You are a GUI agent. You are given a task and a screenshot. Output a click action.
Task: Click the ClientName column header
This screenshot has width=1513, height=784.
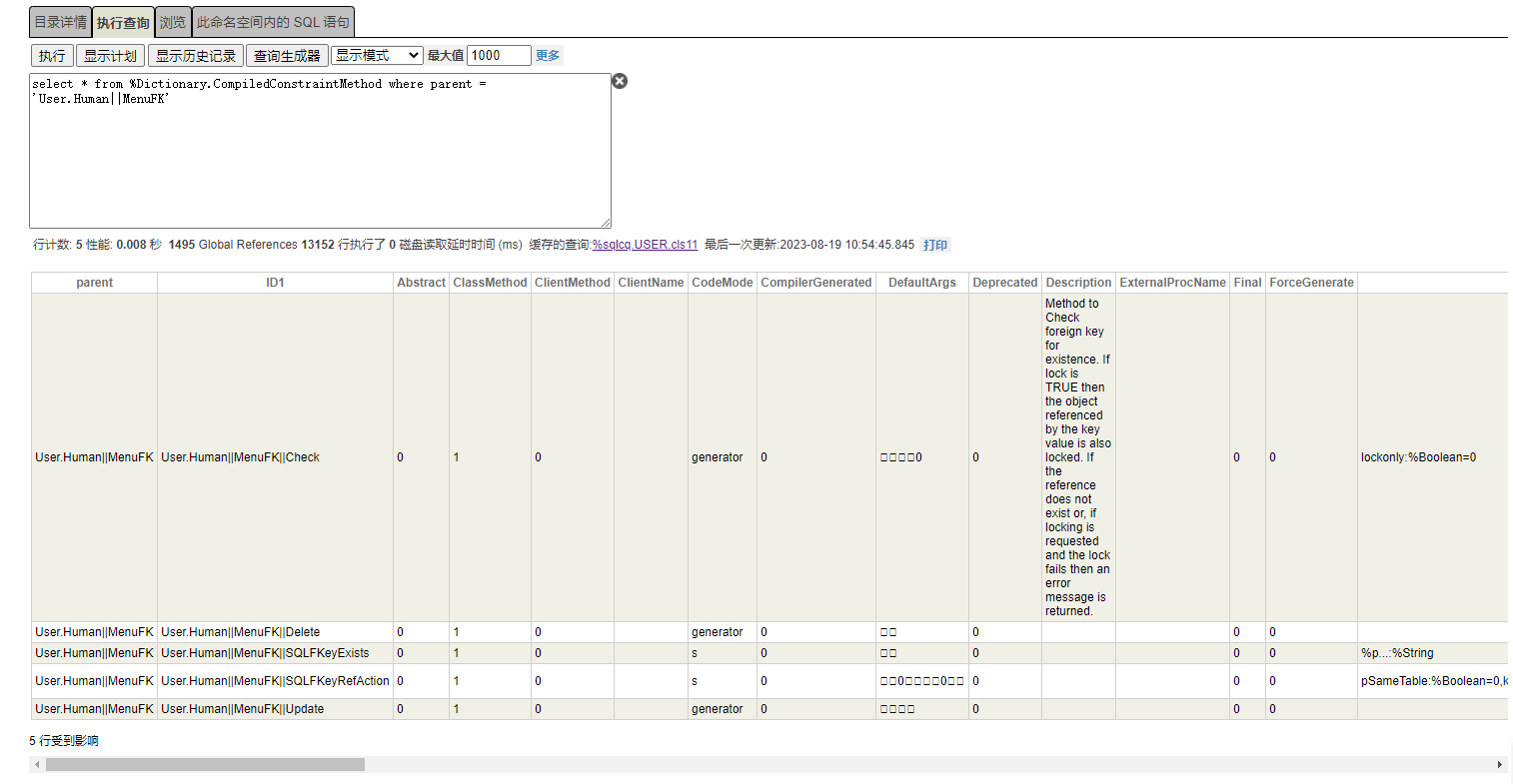pos(651,283)
